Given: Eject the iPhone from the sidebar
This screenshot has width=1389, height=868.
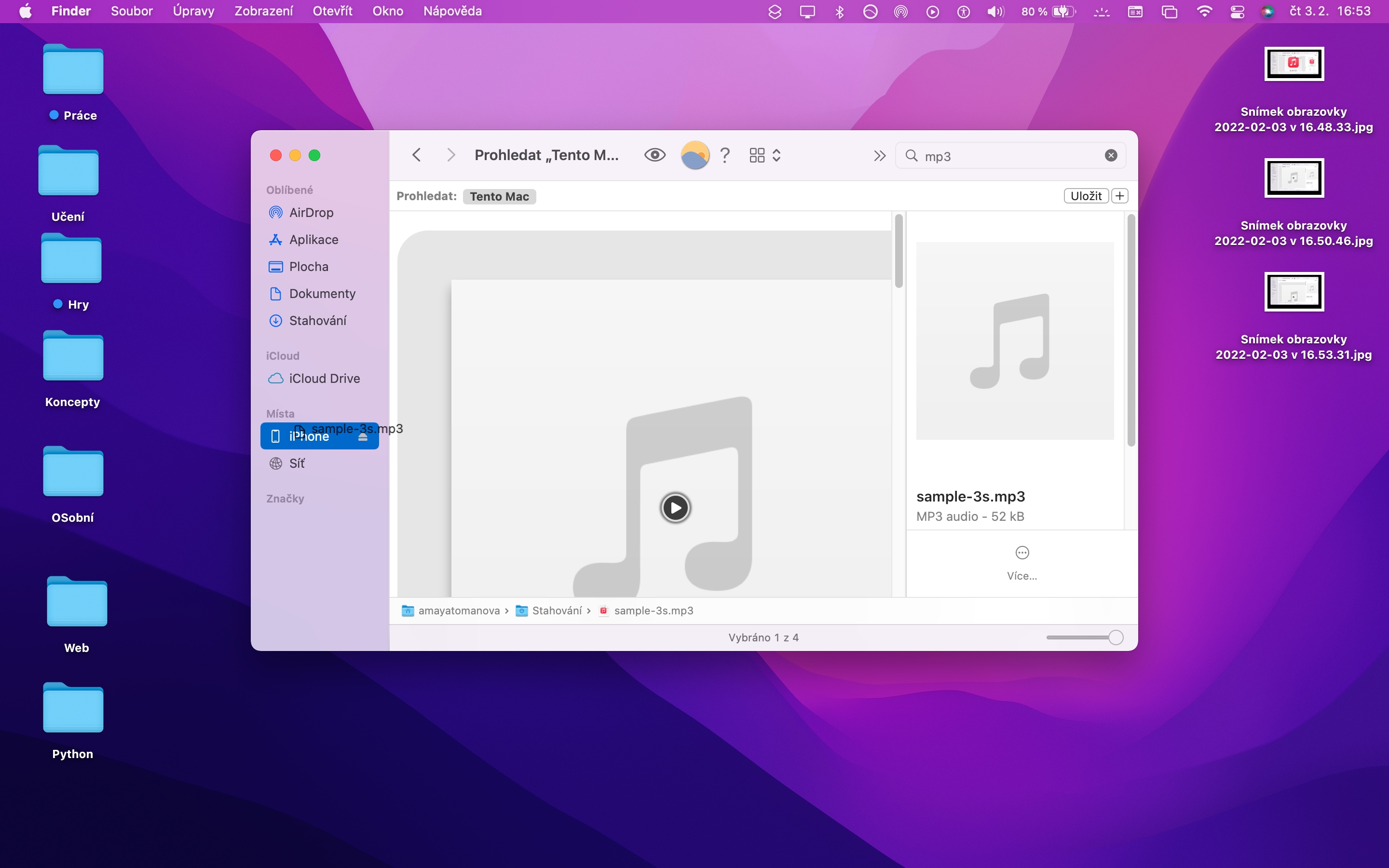Looking at the screenshot, I should pyautogui.click(x=363, y=437).
